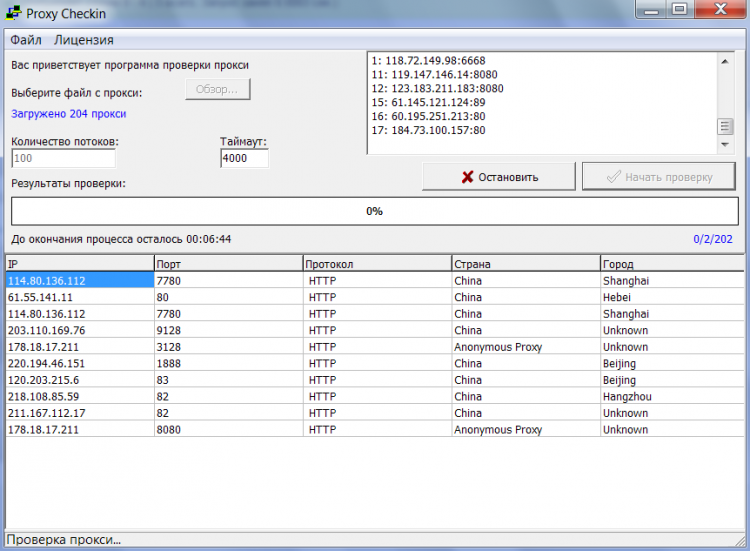Select proxy line 15: 61.145.121.124:89

428,102
